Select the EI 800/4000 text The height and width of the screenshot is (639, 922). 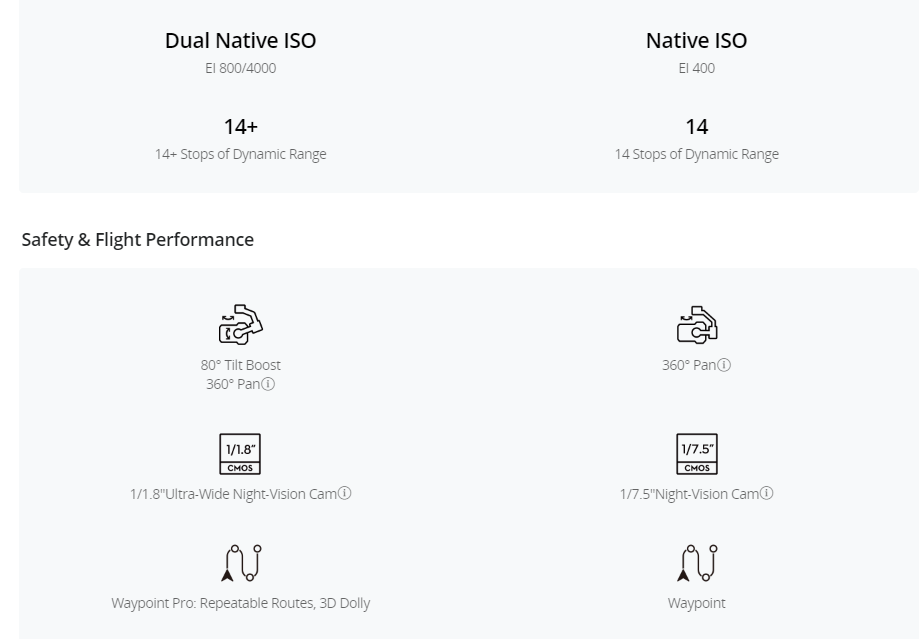(240, 68)
